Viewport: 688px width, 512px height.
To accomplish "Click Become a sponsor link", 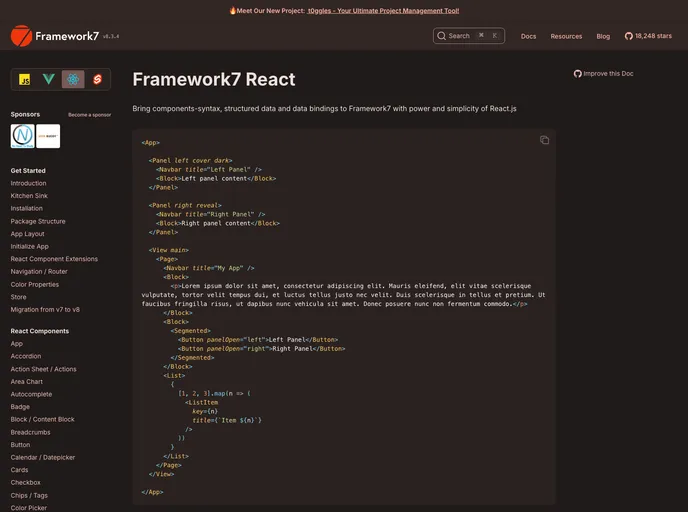I will click(90, 115).
